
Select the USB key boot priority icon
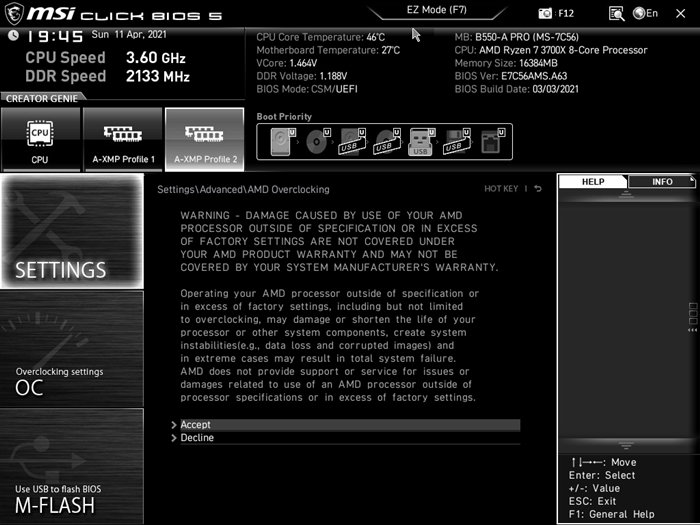[x=421, y=142]
